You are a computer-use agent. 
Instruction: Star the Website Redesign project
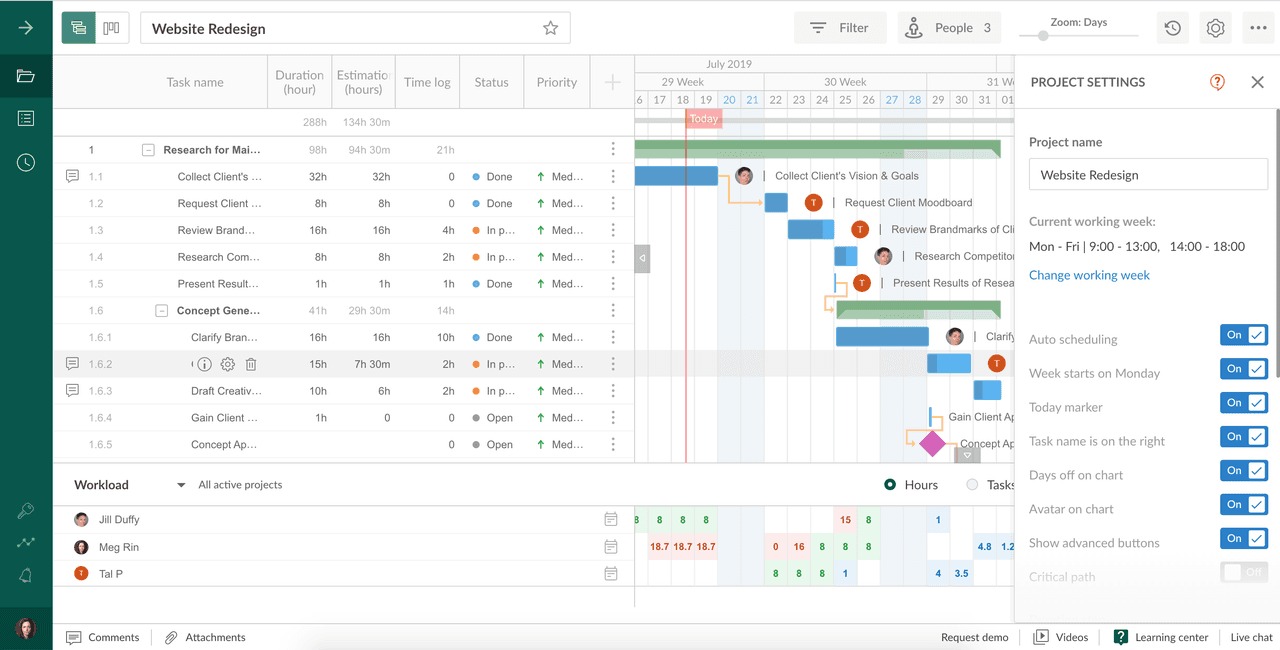(550, 28)
